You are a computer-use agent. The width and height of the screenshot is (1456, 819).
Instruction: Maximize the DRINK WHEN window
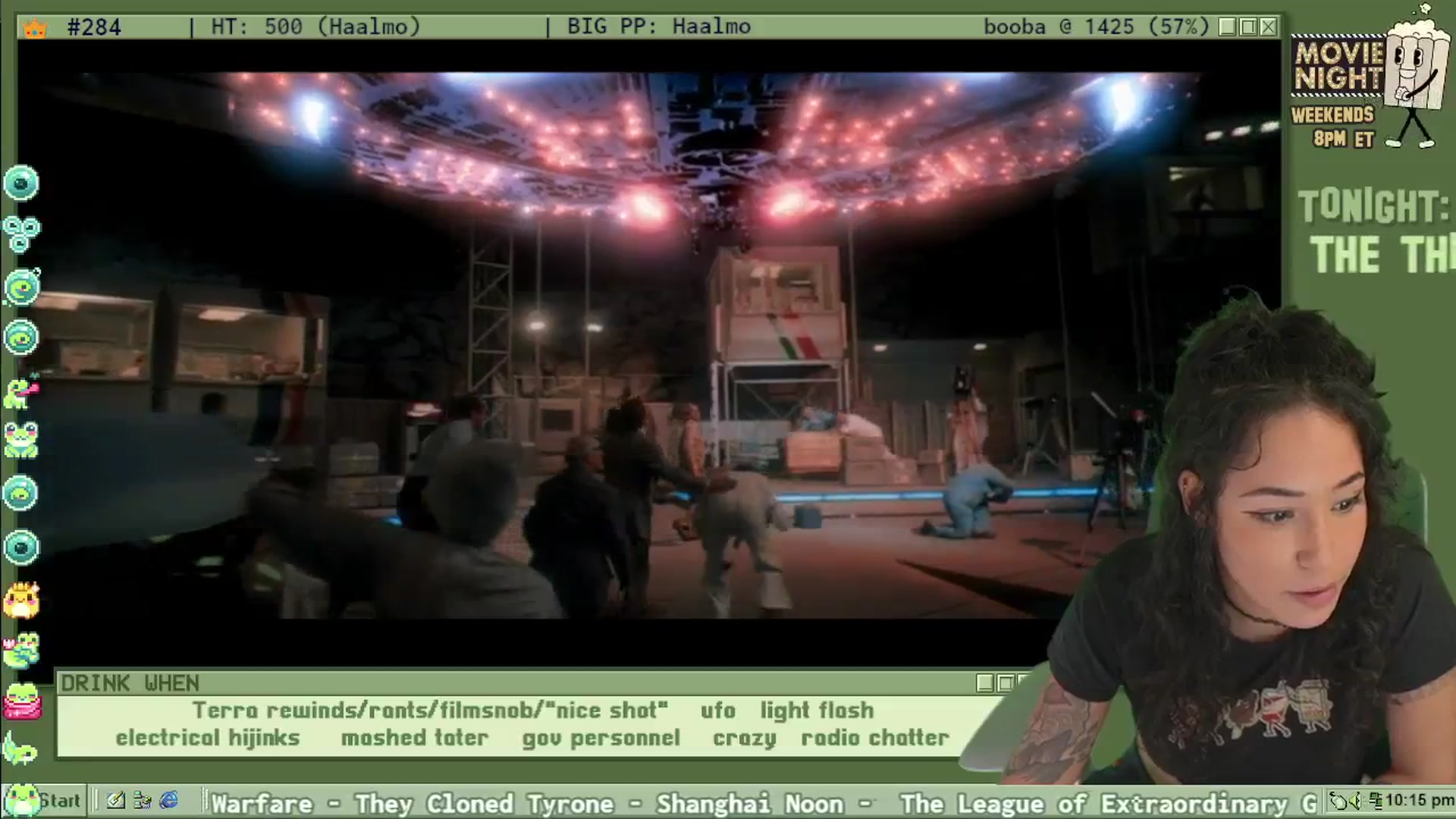1005,683
